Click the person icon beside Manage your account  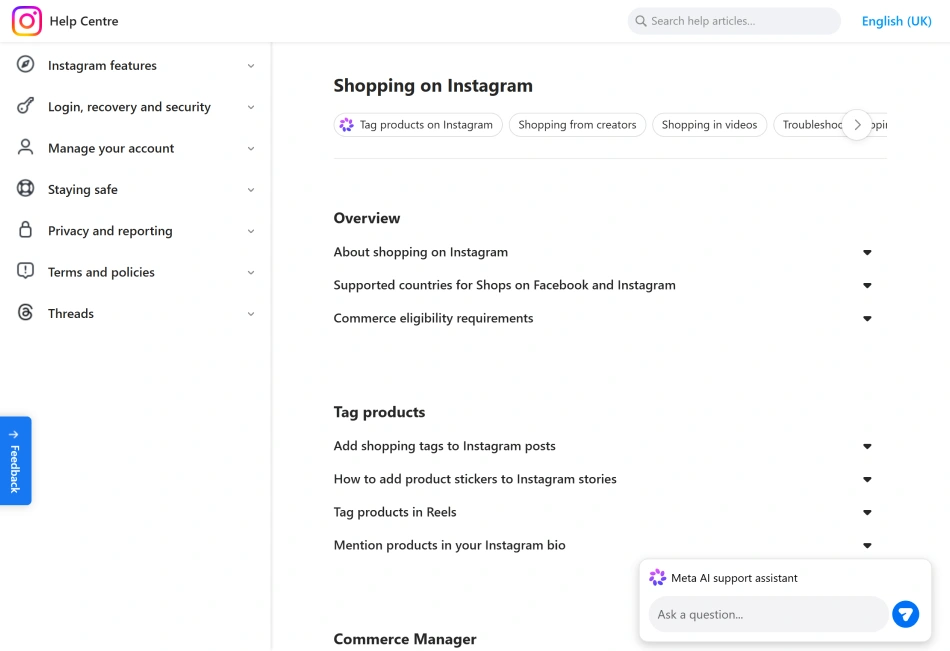point(25,147)
